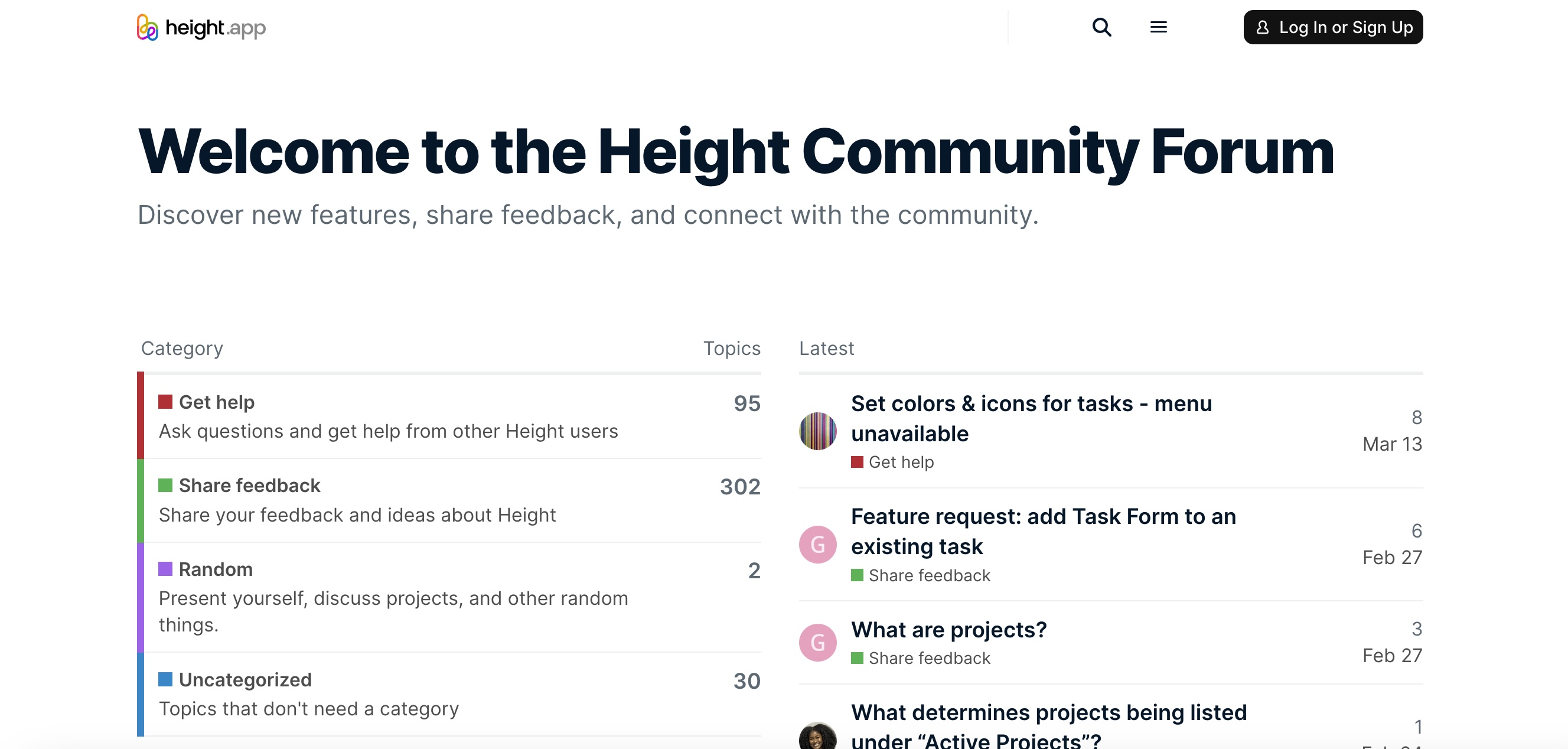Open topic Feature request: add Task Form
1568x749 pixels.
(x=1044, y=532)
